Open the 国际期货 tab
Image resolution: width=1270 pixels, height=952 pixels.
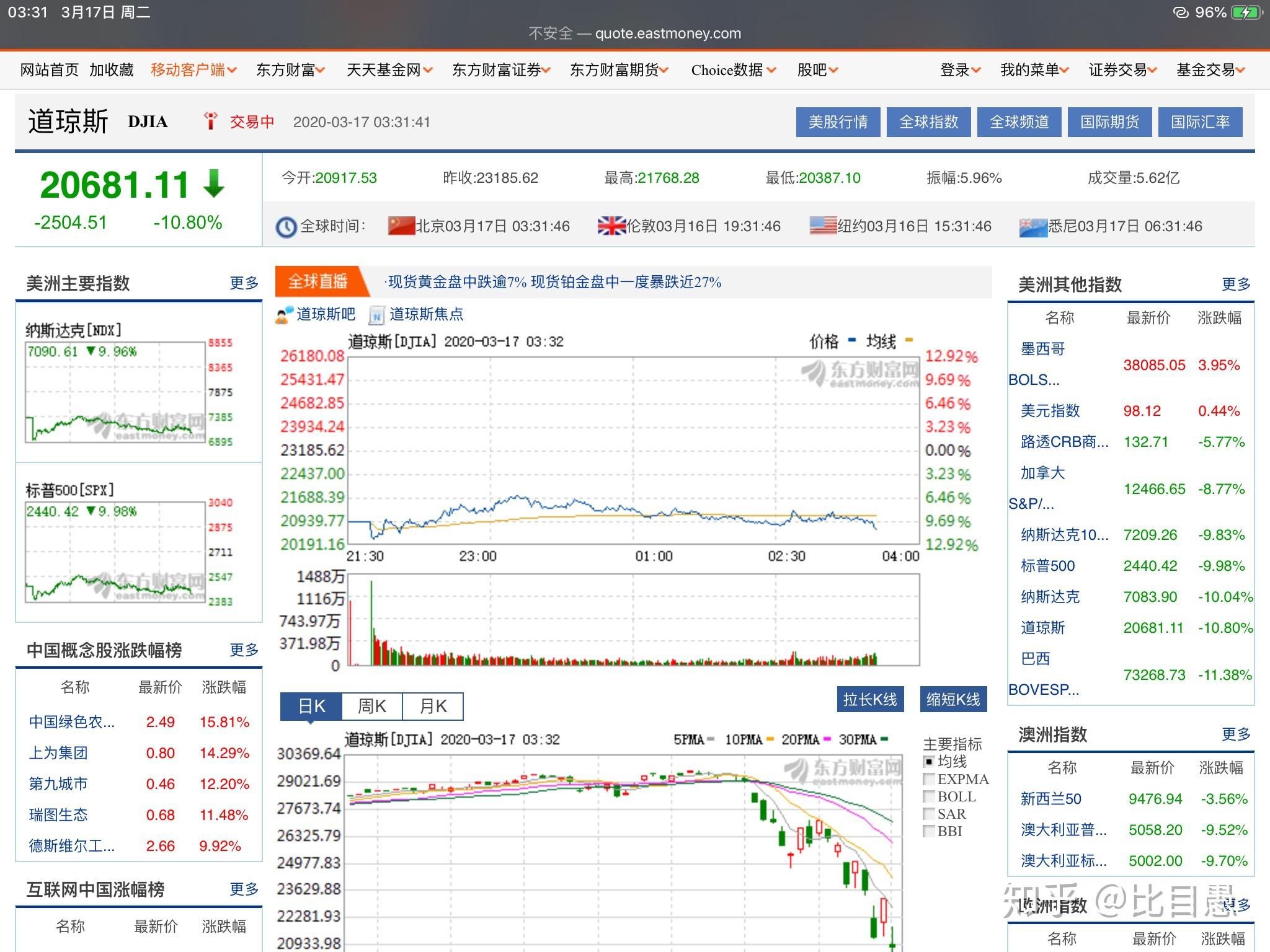point(1110,121)
